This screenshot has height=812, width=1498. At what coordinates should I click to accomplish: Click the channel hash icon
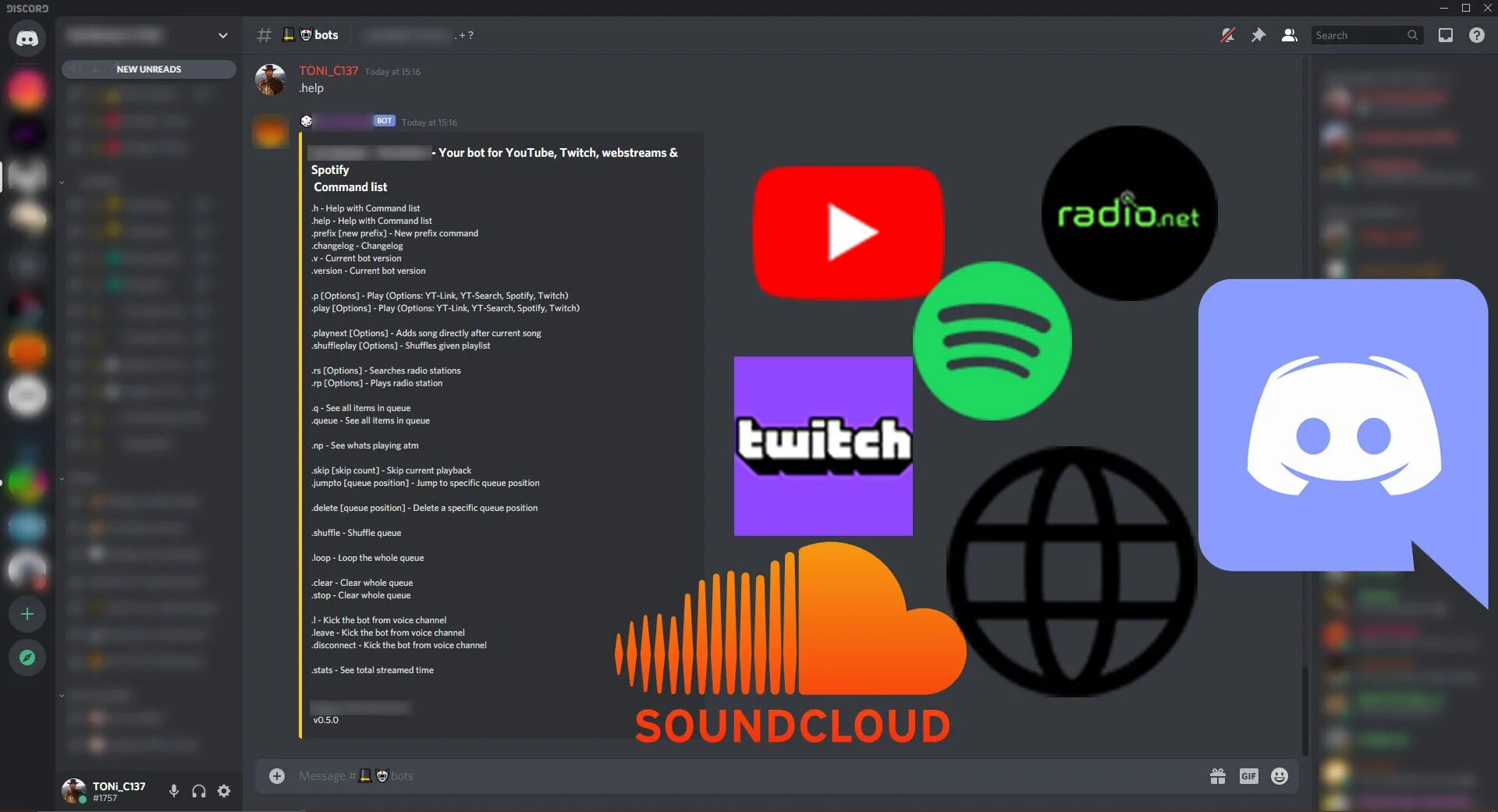tap(264, 35)
